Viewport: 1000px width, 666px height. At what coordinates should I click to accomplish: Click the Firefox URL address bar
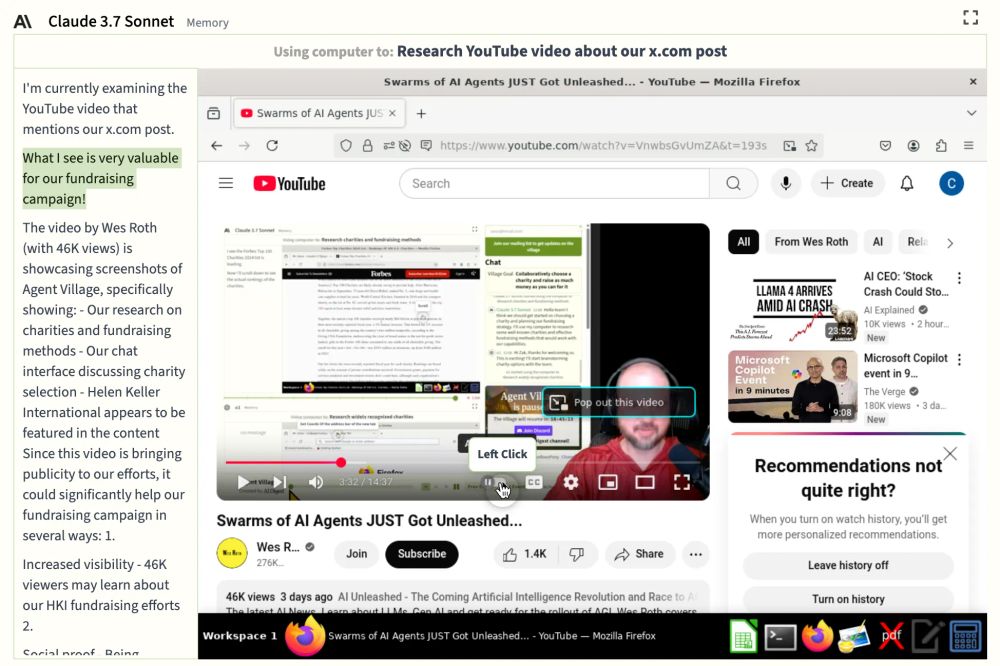[x=603, y=145]
